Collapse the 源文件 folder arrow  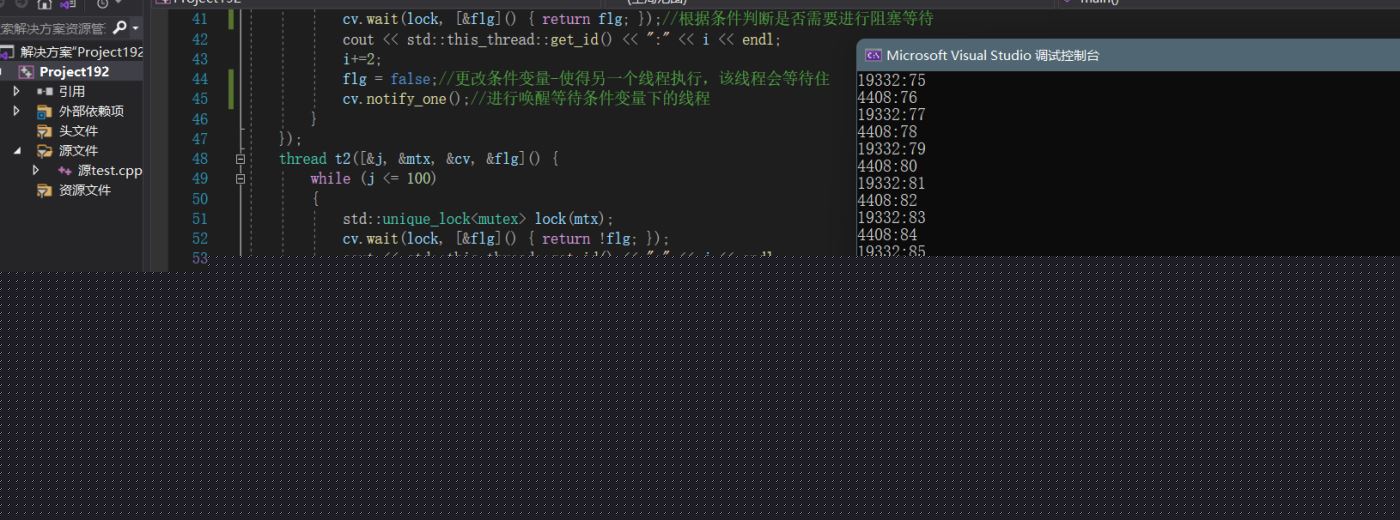click(x=16, y=151)
